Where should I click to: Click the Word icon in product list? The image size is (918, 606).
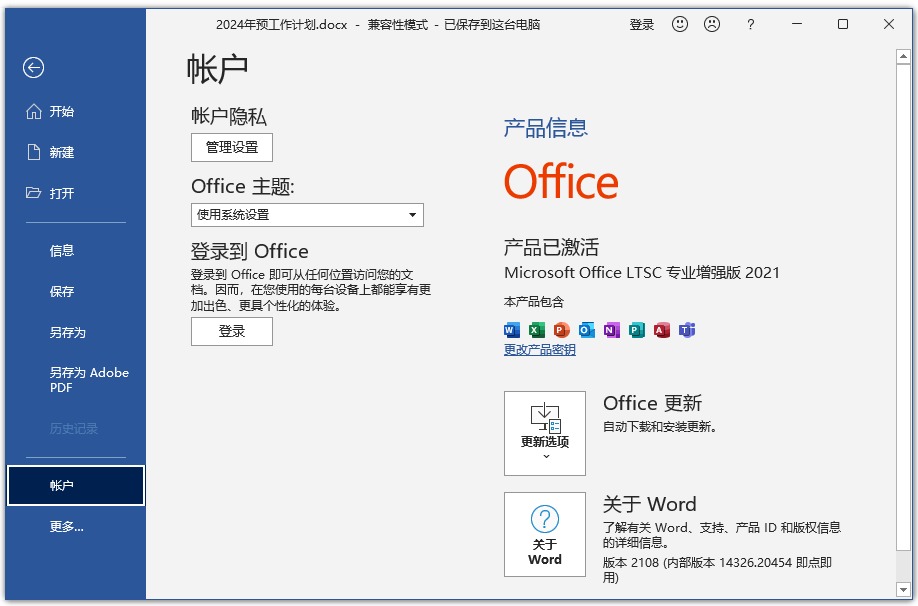tap(511, 330)
